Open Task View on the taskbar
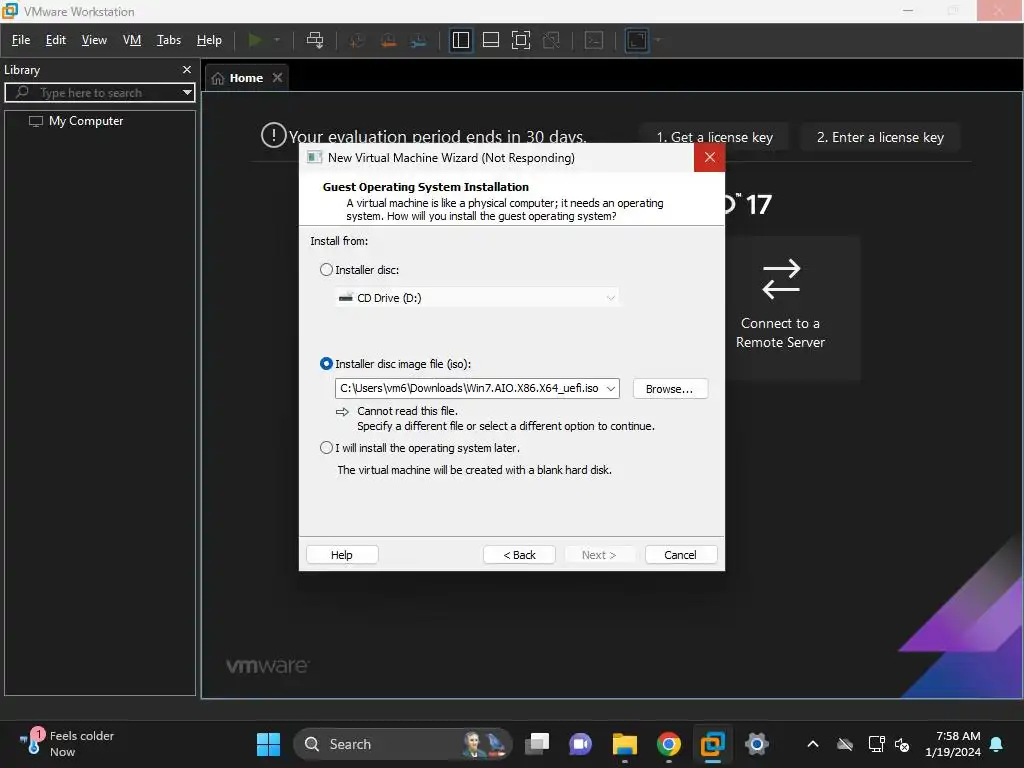This screenshot has height=768, width=1024. point(537,744)
